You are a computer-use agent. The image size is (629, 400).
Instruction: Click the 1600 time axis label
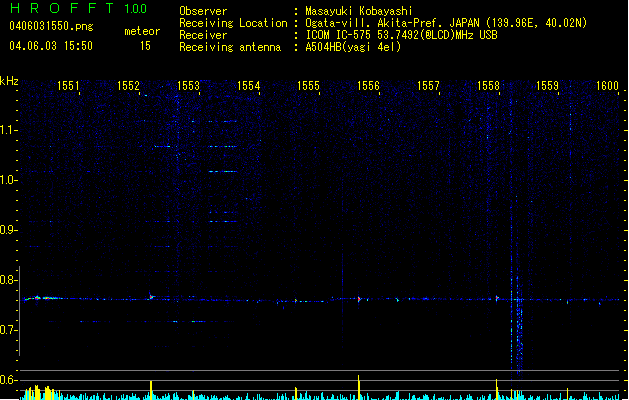[607, 85]
